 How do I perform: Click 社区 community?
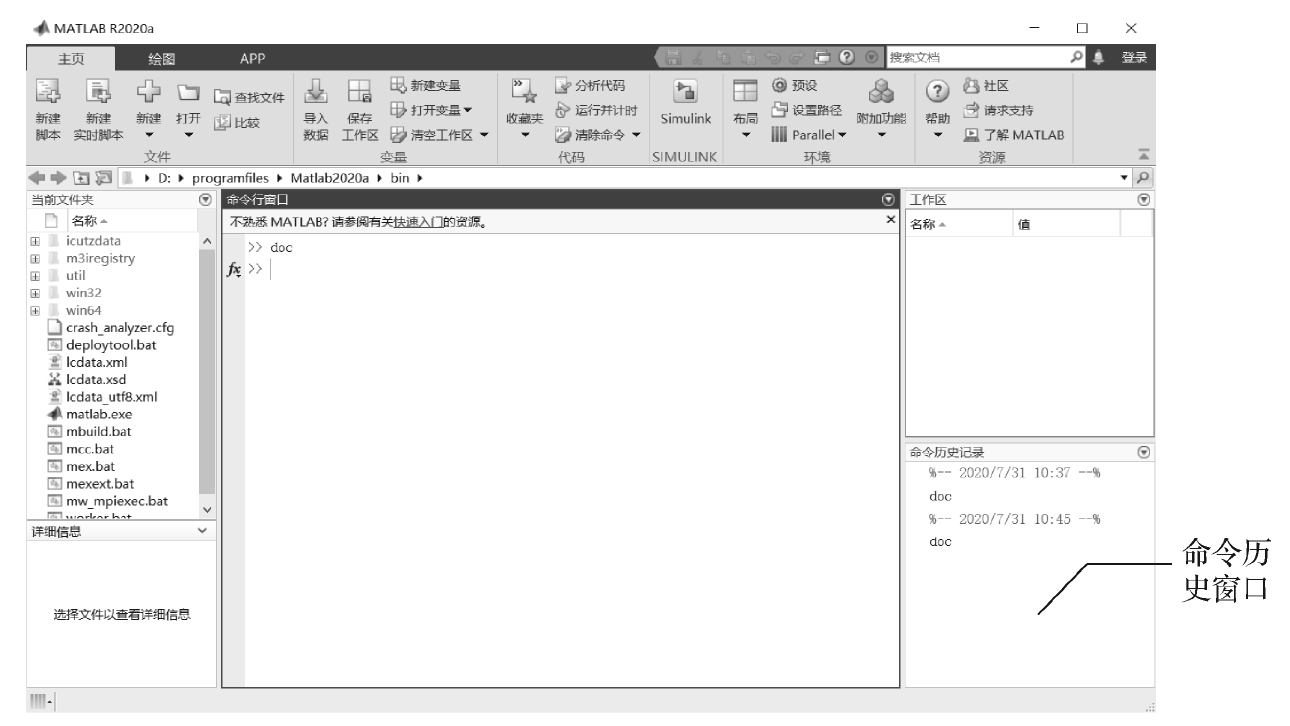(986, 87)
